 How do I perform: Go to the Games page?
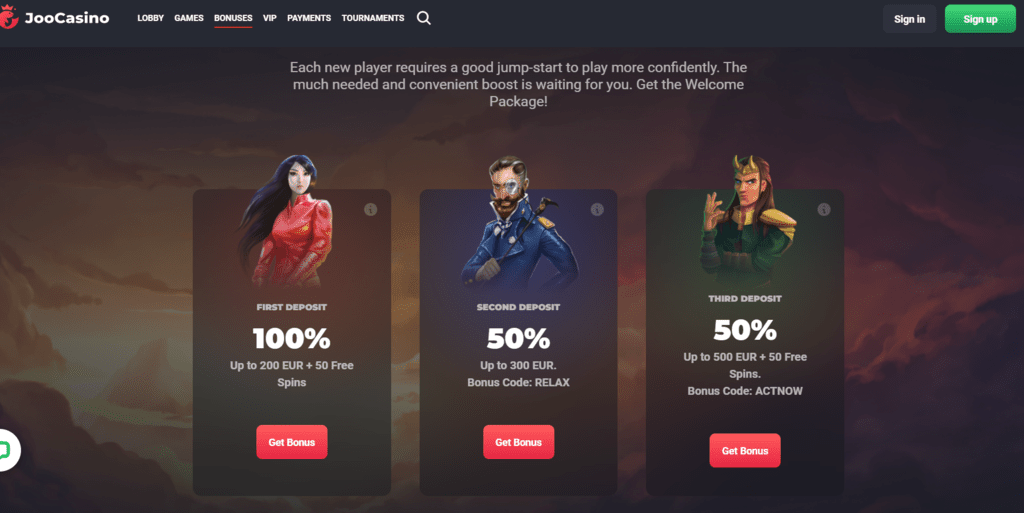point(189,18)
